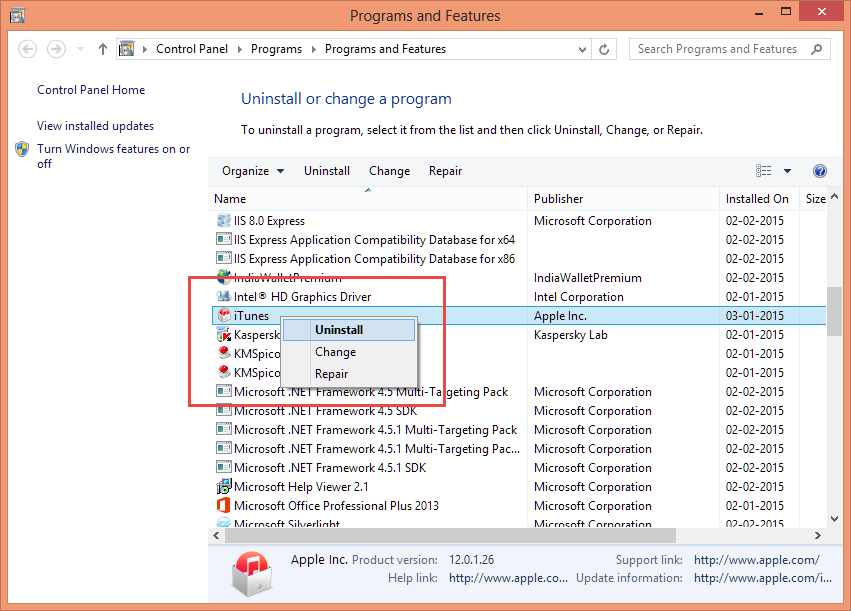851x611 pixels.
Task: Click Uninstall in the toolbar
Action: click(x=327, y=171)
